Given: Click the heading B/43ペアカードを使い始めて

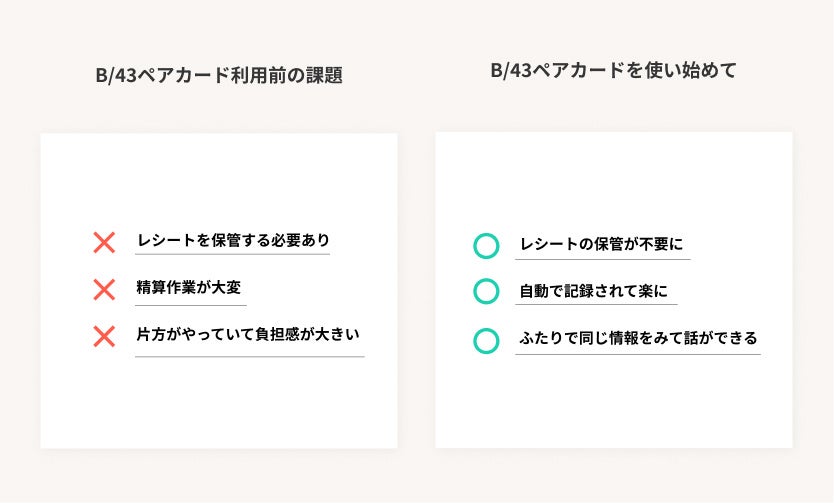Looking at the screenshot, I should click(613, 71).
